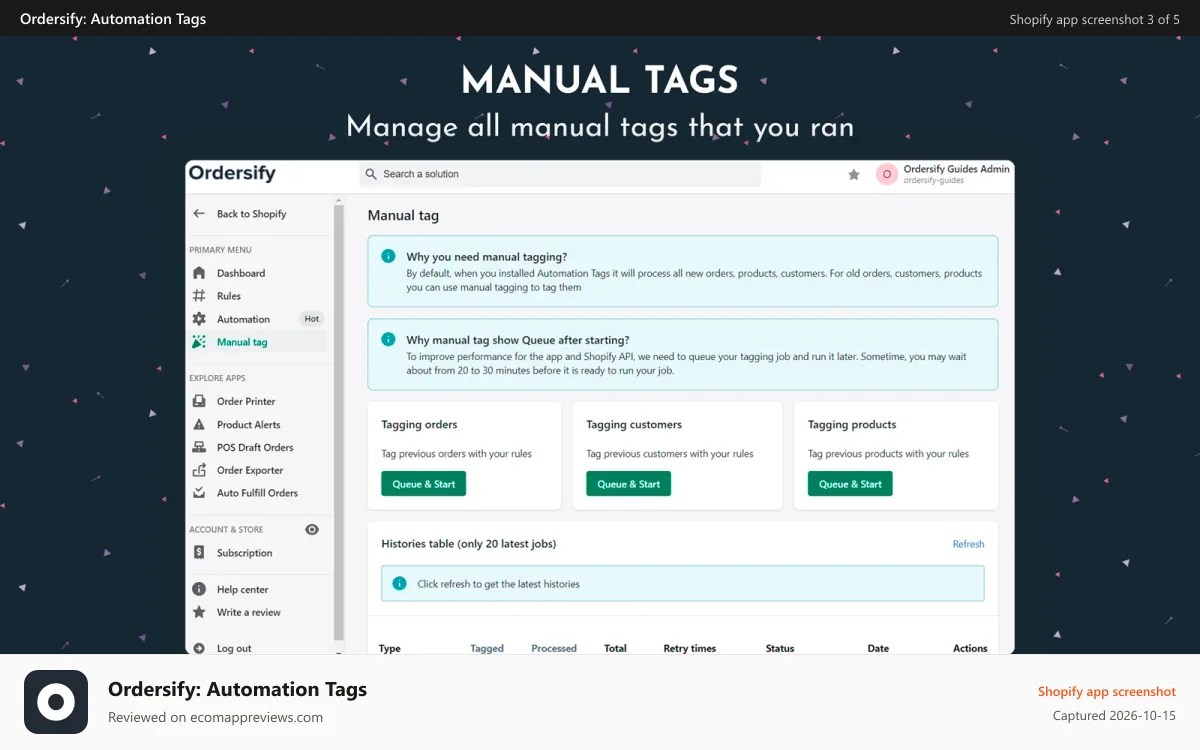The width and height of the screenshot is (1200, 750).
Task: Click the Actions column header
Action: pyautogui.click(x=970, y=648)
